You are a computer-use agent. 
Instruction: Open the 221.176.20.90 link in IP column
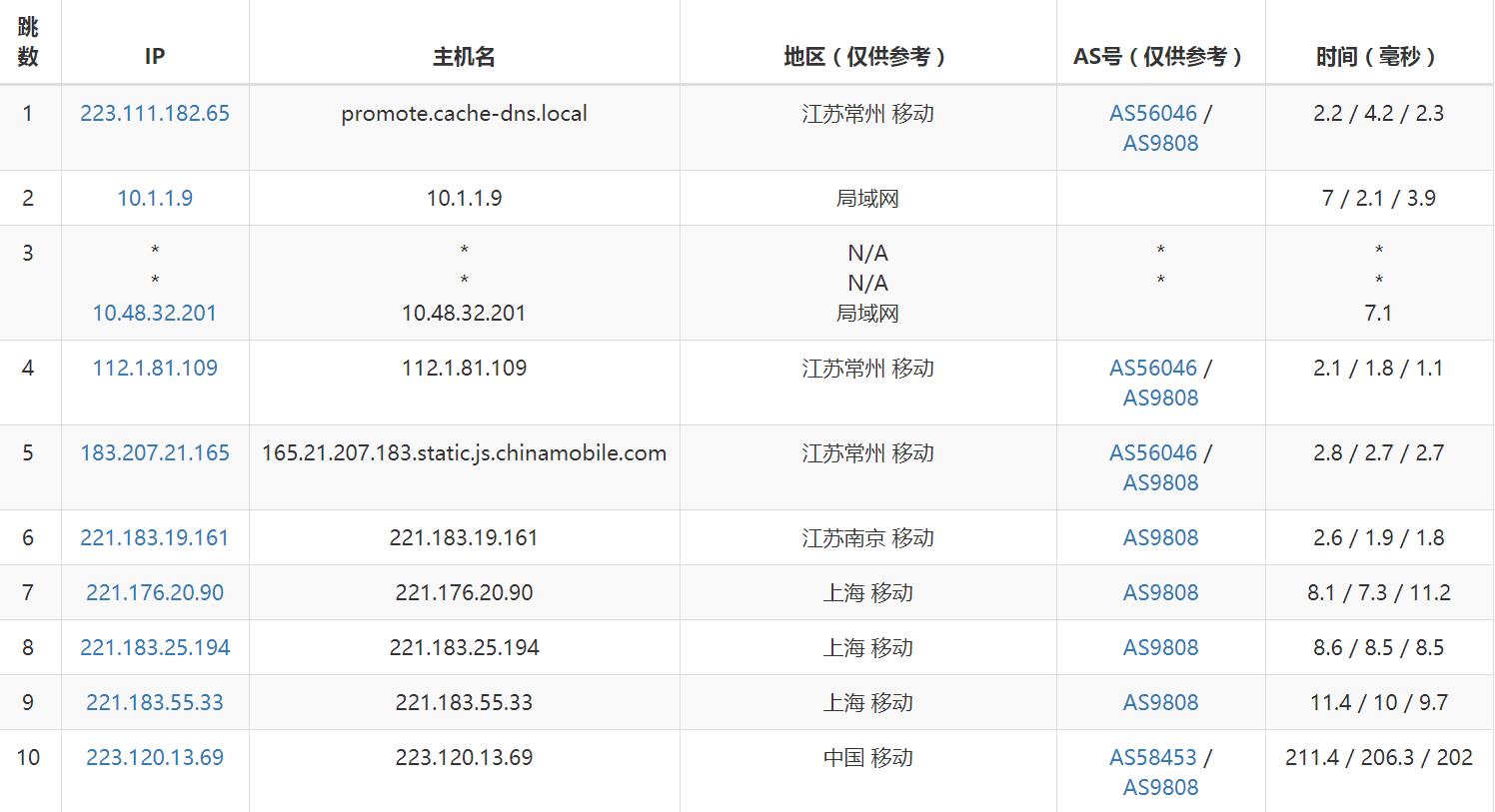click(x=155, y=592)
